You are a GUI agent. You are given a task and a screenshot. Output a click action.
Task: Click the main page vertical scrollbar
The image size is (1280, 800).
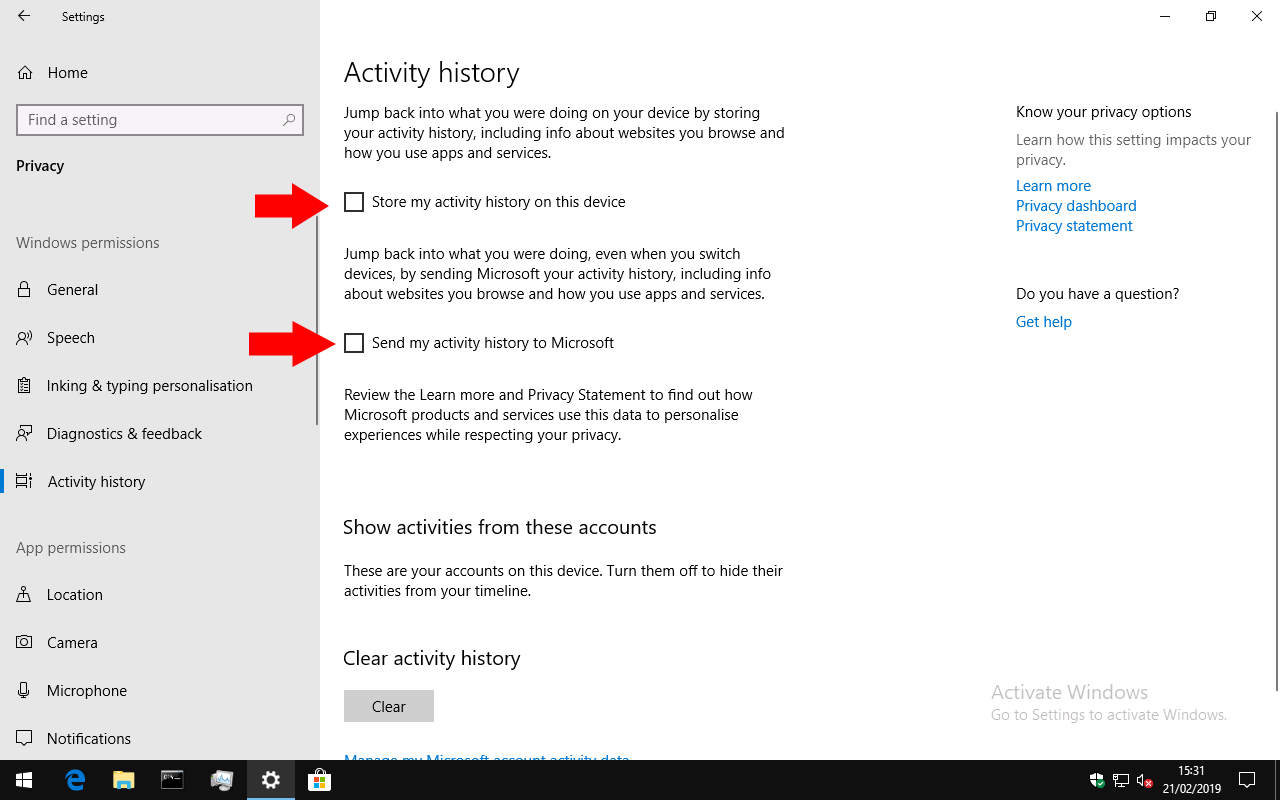pyautogui.click(x=1276, y=400)
